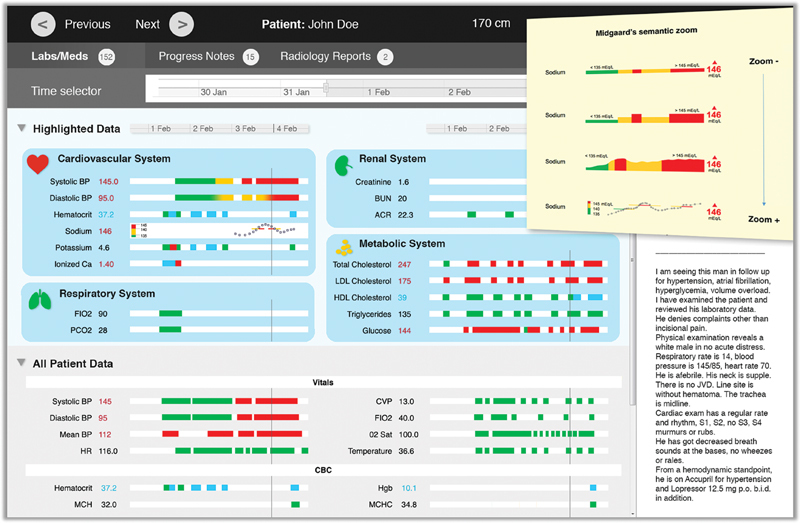This screenshot has height=523, width=800.
Task: Select the ACR 22.3 row
Action: tap(450, 215)
